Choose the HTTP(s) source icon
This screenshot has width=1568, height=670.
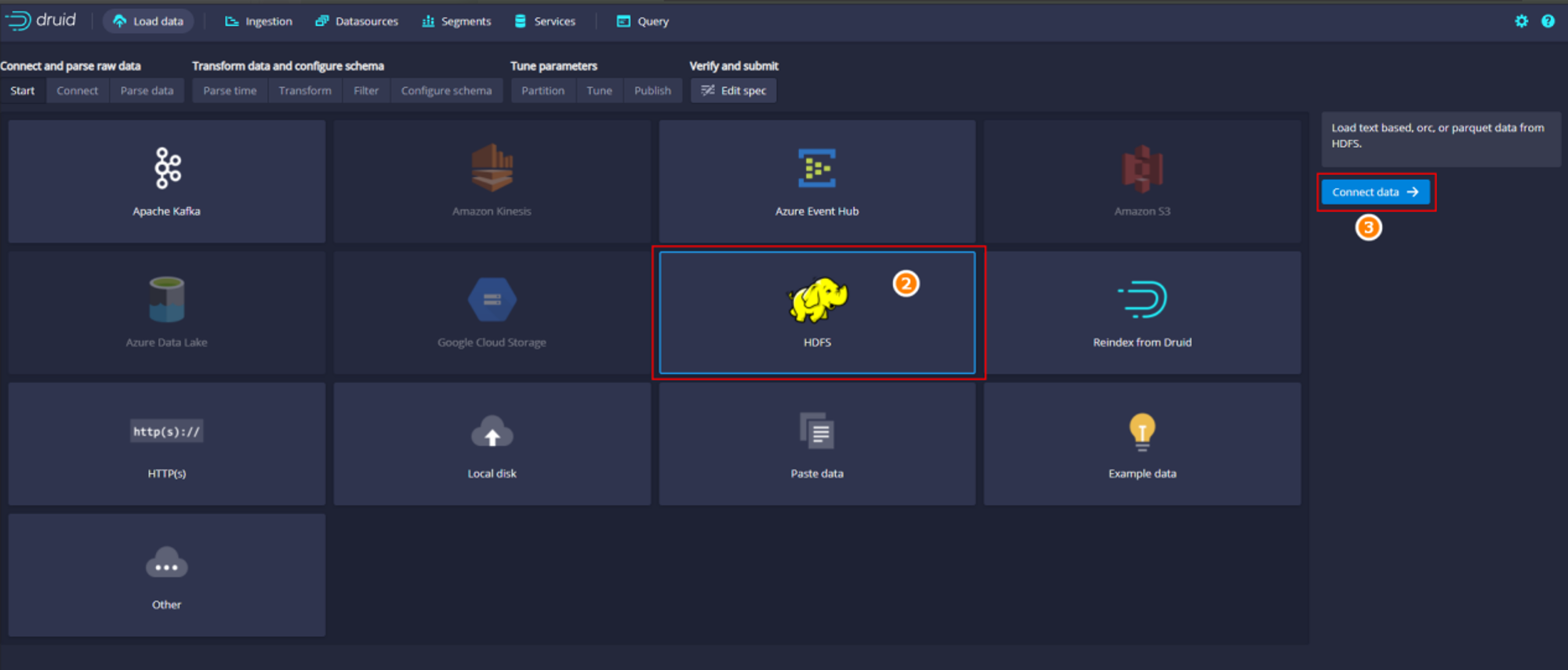click(x=167, y=431)
